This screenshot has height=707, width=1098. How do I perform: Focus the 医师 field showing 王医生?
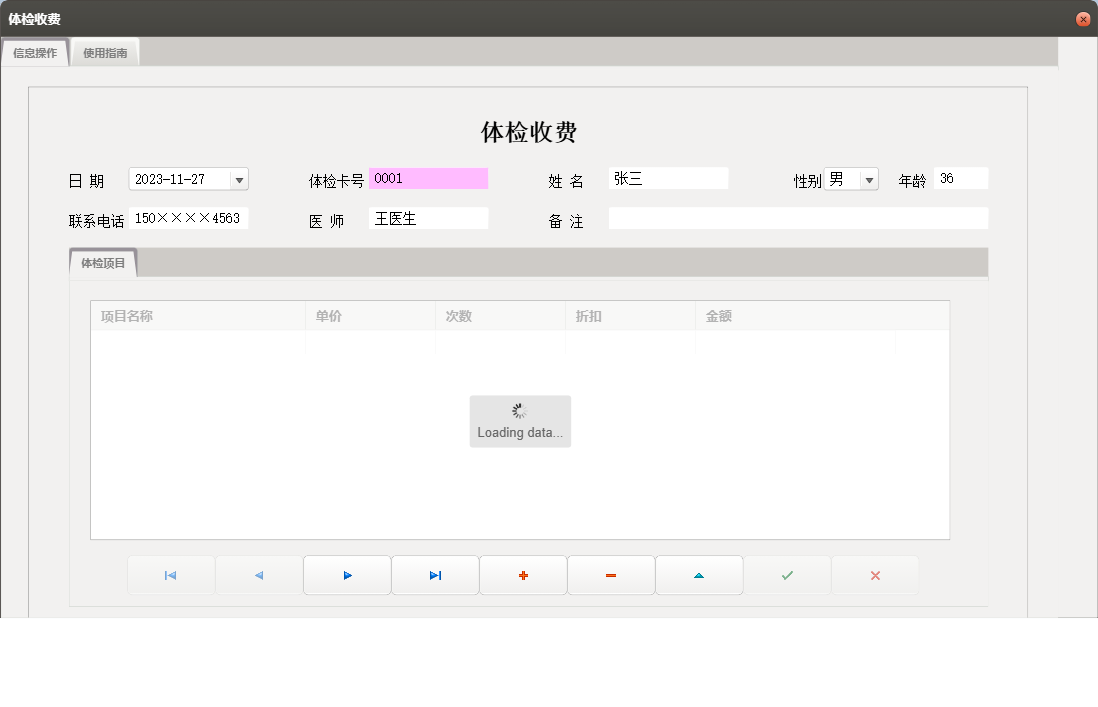click(428, 218)
